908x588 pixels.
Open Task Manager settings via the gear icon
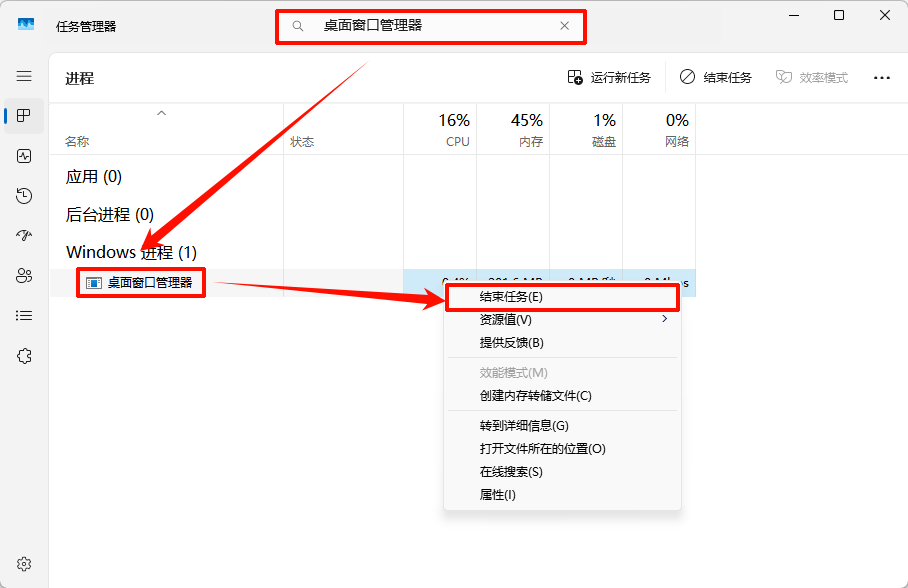tap(22, 563)
